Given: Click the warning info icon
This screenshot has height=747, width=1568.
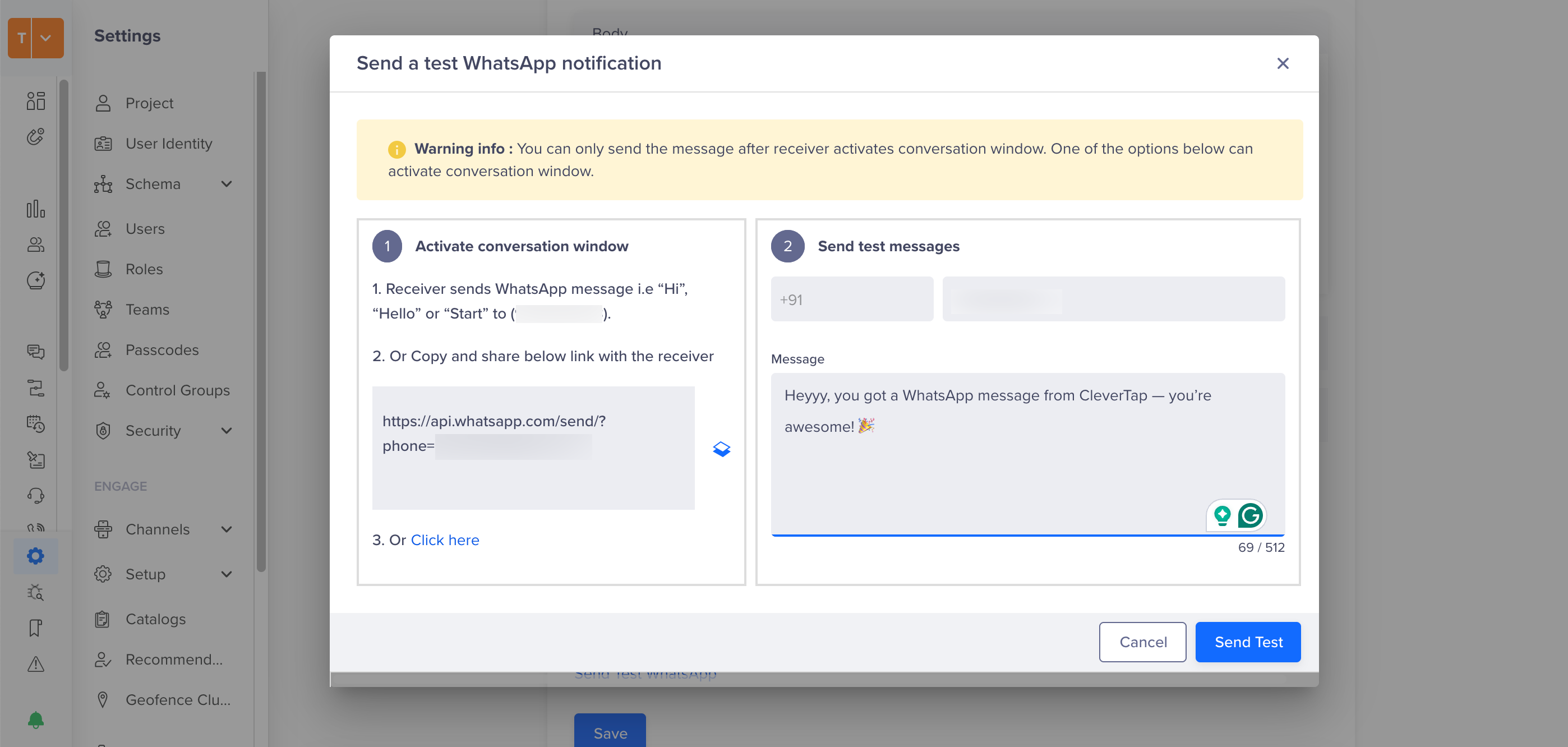Looking at the screenshot, I should [396, 149].
